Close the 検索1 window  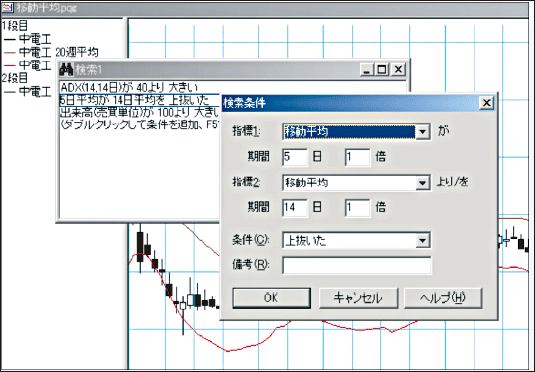coord(398,70)
